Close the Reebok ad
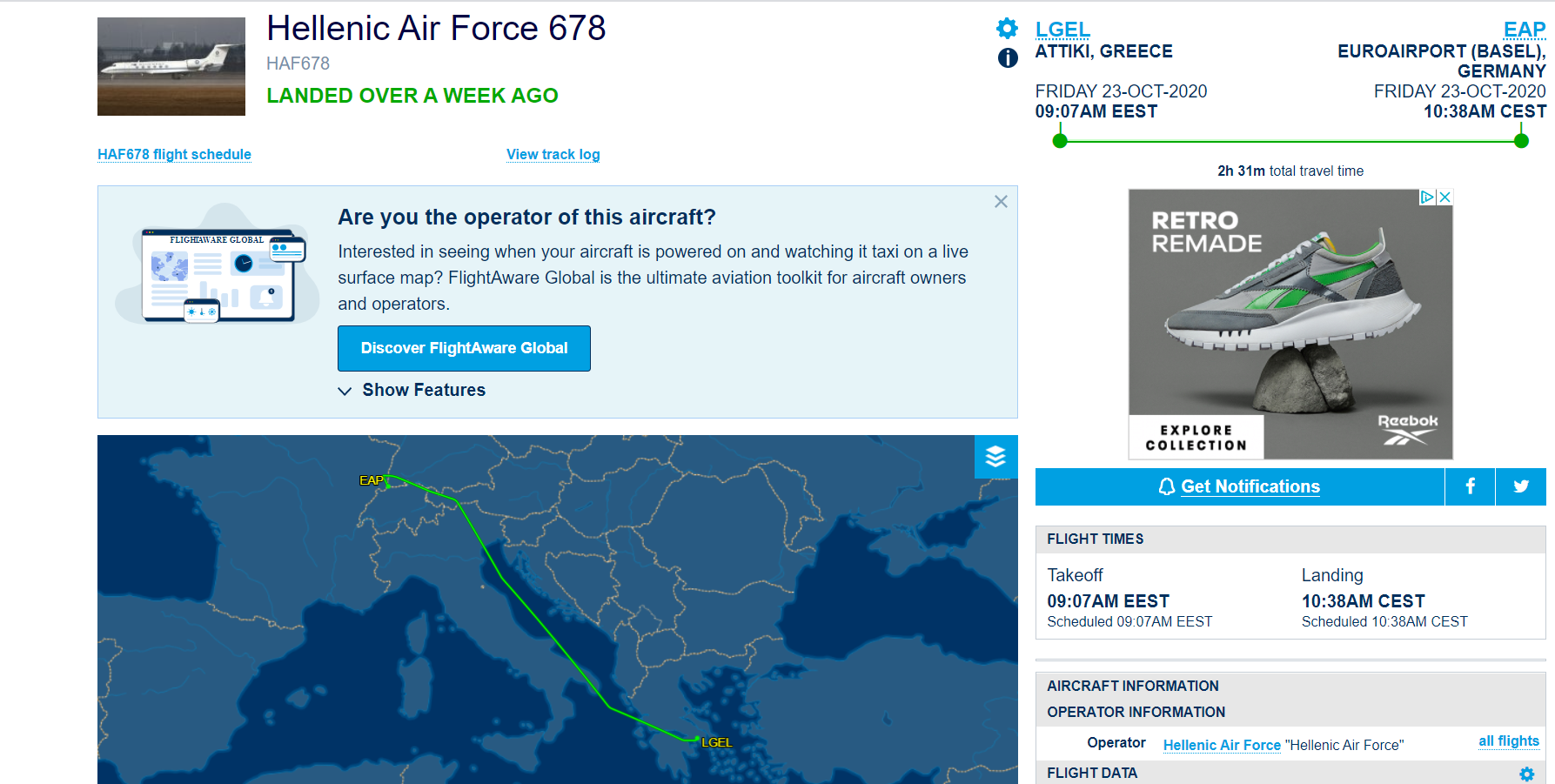The width and height of the screenshot is (1555, 784). 1444,198
